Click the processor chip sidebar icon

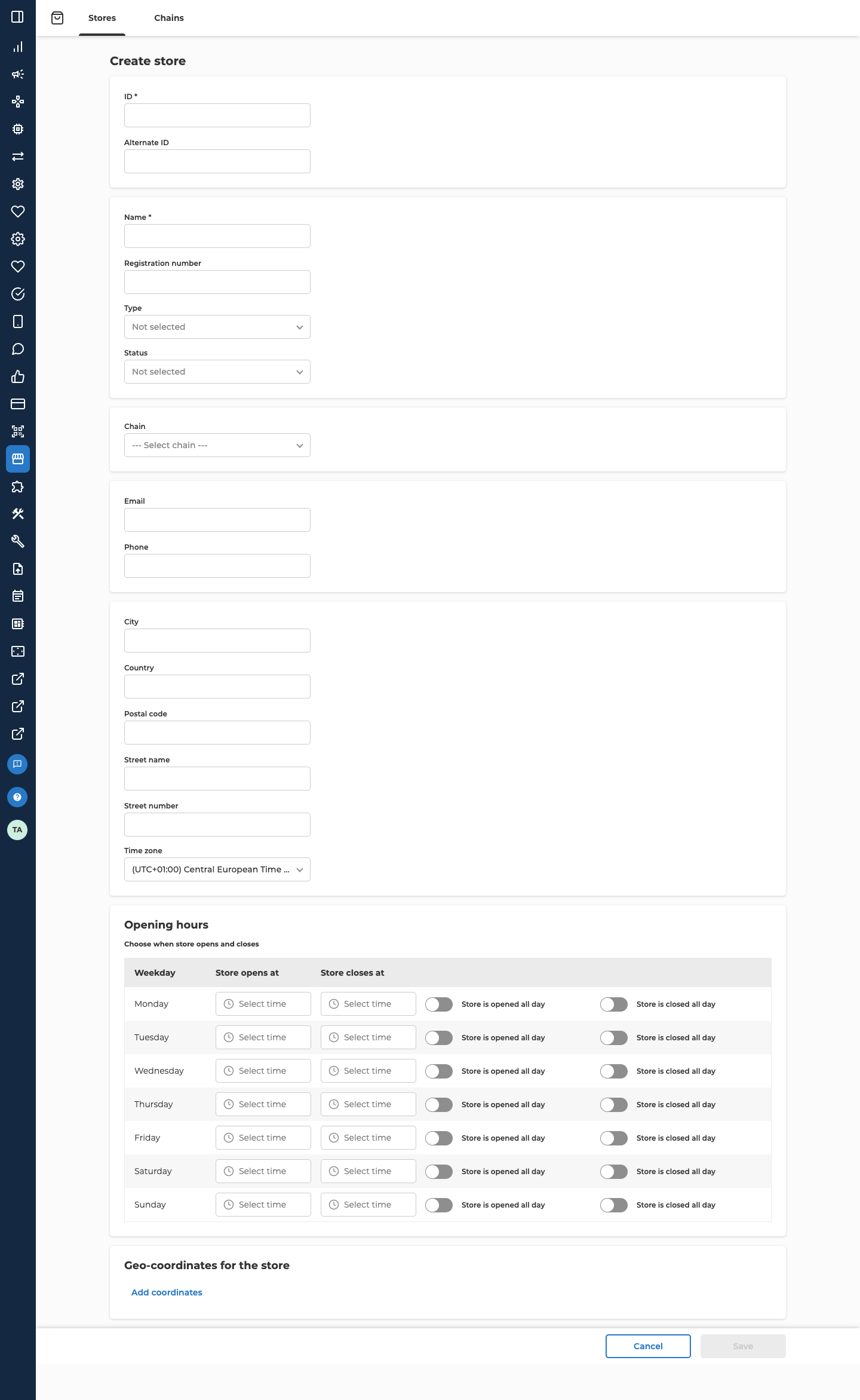point(18,129)
